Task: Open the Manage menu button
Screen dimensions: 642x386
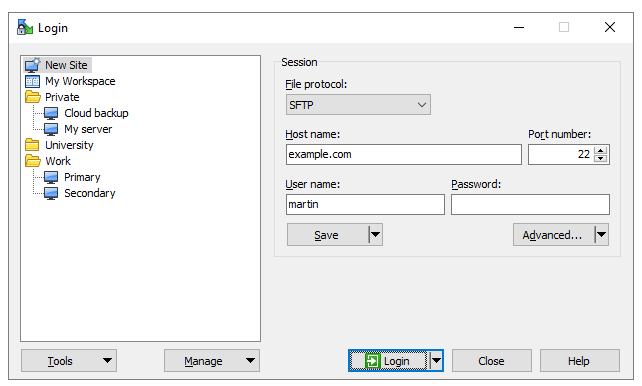Action: tap(212, 361)
